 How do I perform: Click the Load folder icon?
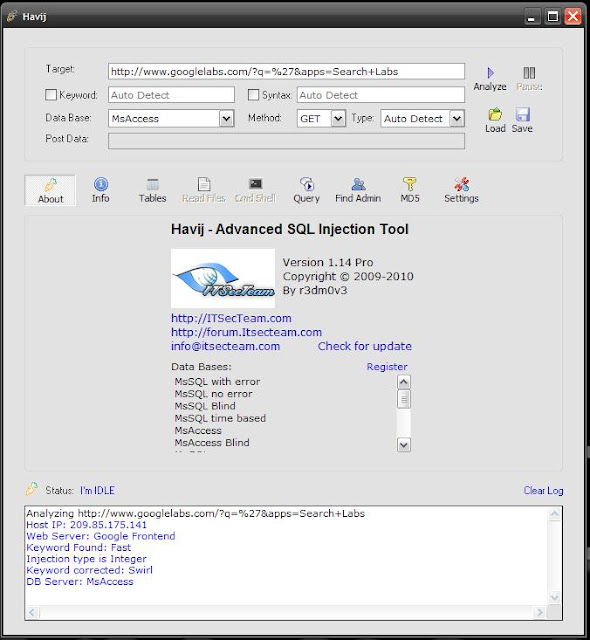[x=495, y=114]
